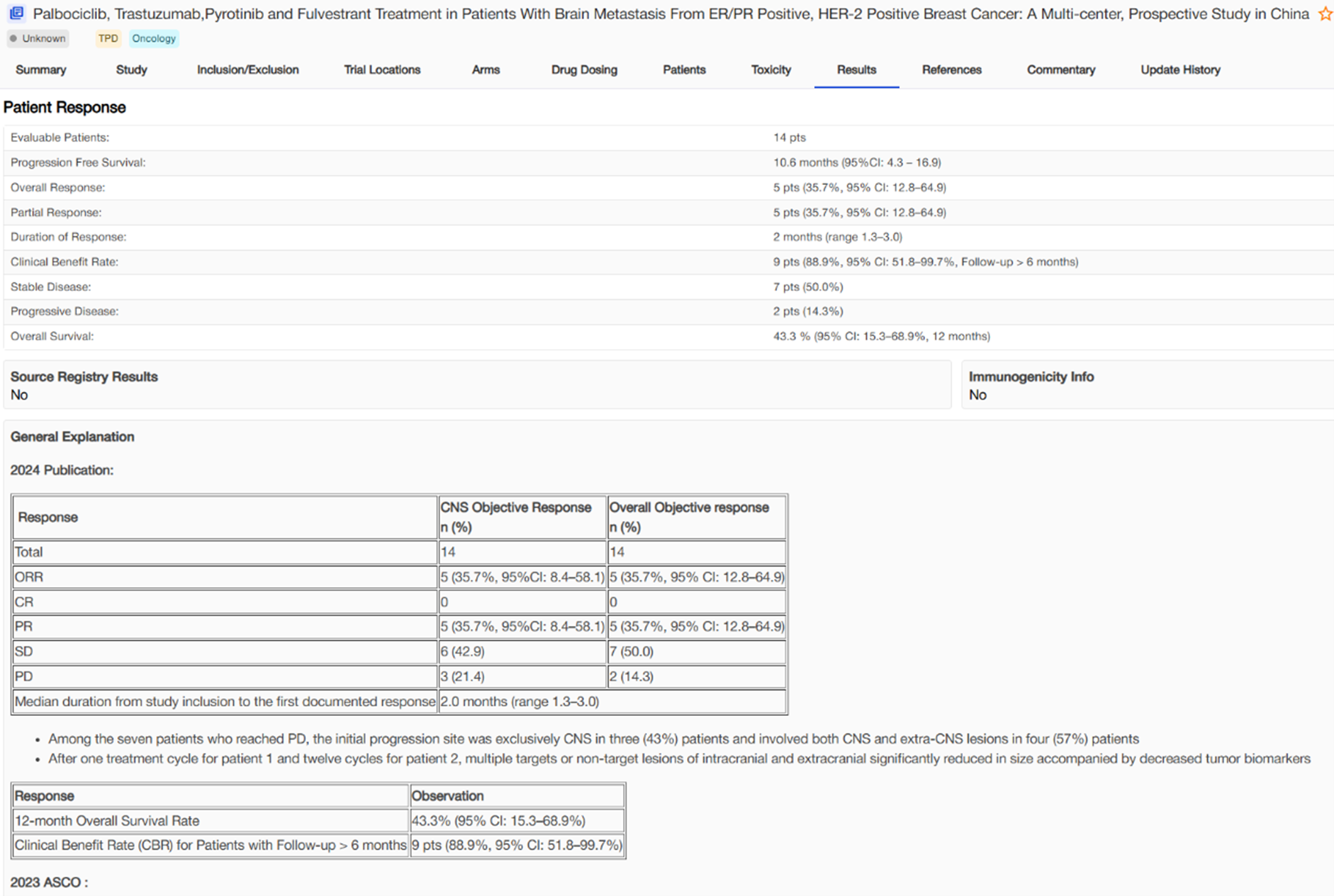Switch to the Patients tab
1334x896 pixels.
click(683, 70)
